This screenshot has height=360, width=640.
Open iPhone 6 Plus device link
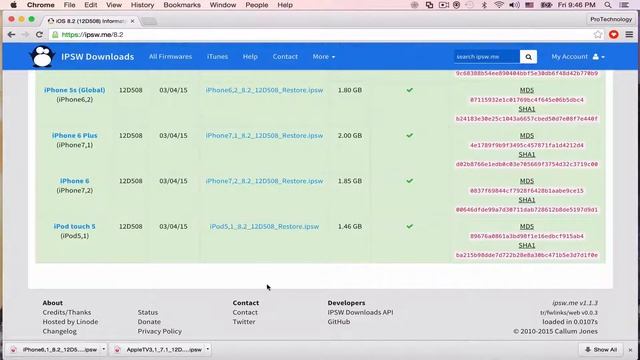[74, 136]
